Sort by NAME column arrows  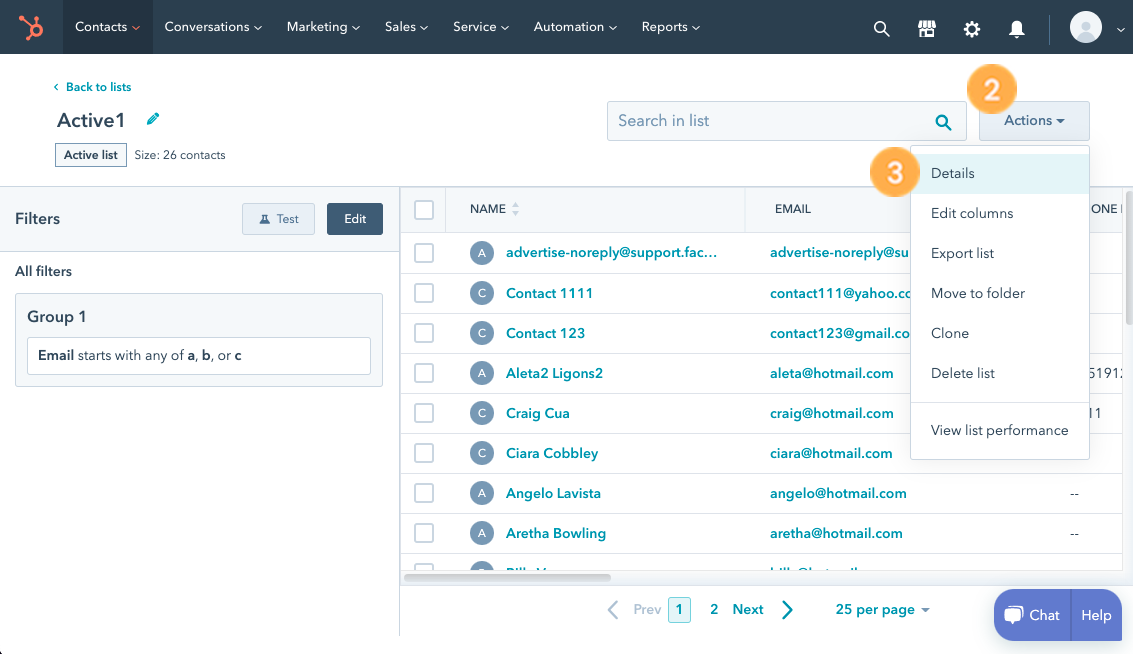click(515, 209)
